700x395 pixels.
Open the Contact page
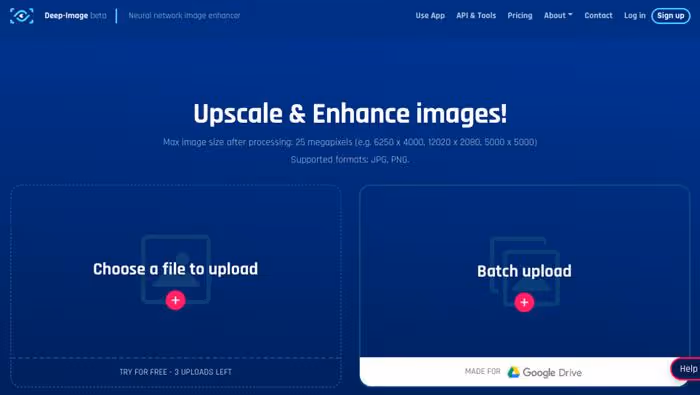click(598, 16)
